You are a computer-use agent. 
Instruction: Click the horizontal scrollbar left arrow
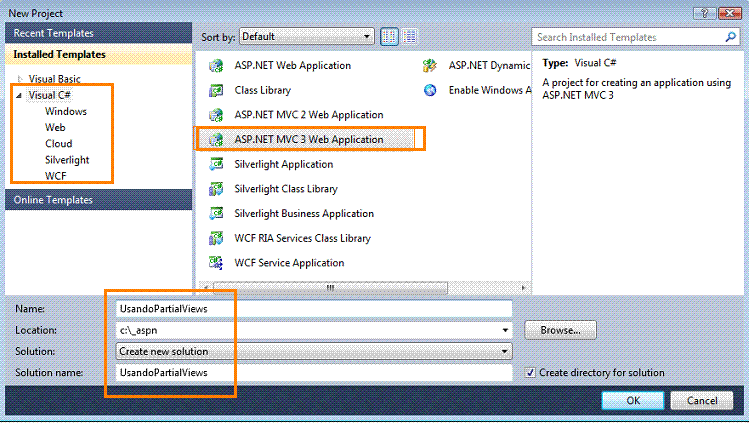(x=206, y=288)
